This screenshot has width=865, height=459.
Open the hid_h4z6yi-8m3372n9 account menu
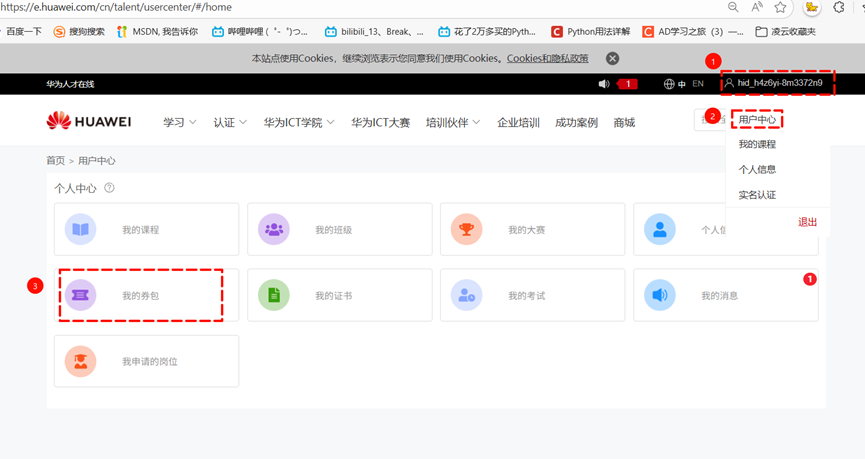(x=778, y=83)
